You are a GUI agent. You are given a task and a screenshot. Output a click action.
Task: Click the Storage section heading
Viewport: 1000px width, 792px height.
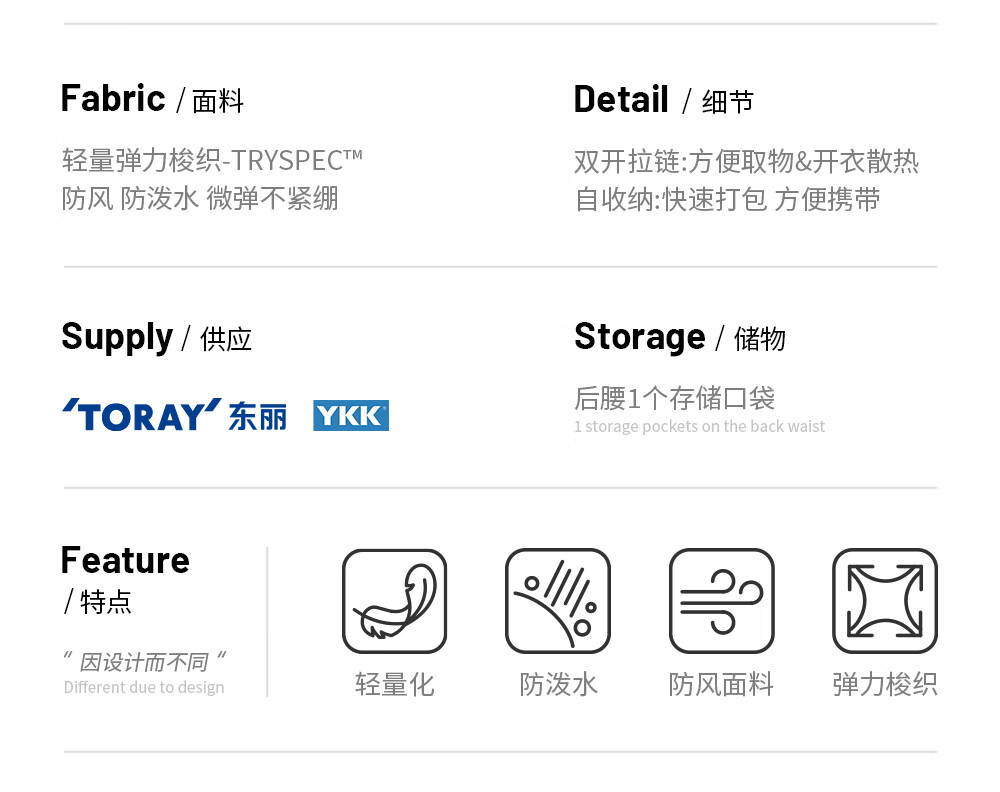tap(640, 337)
